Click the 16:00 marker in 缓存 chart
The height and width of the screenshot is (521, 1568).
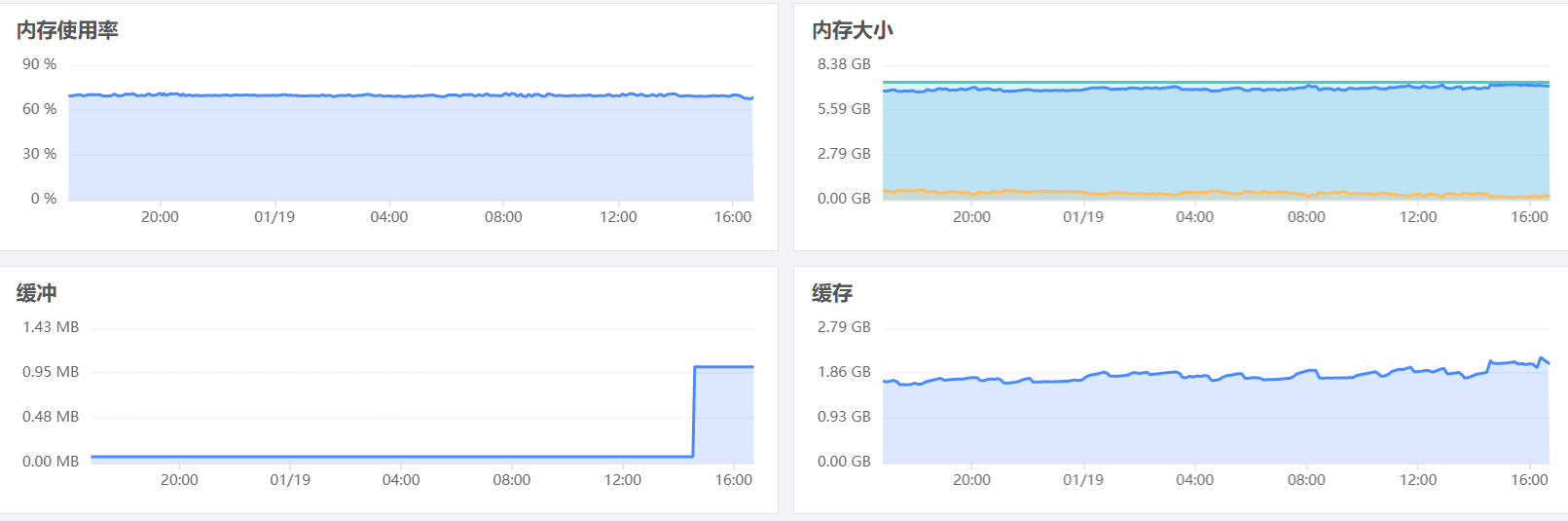coord(1529,480)
